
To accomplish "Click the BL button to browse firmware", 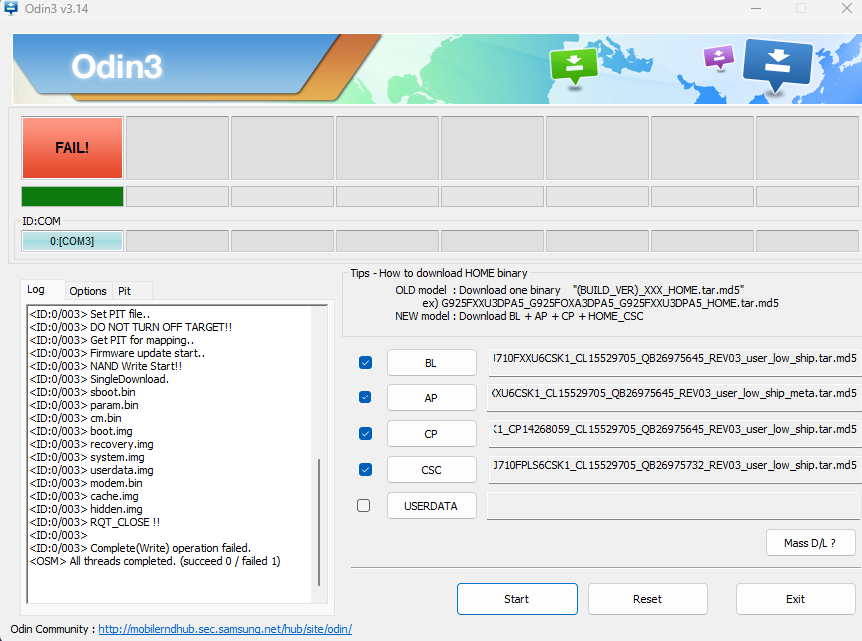I will 432,363.
